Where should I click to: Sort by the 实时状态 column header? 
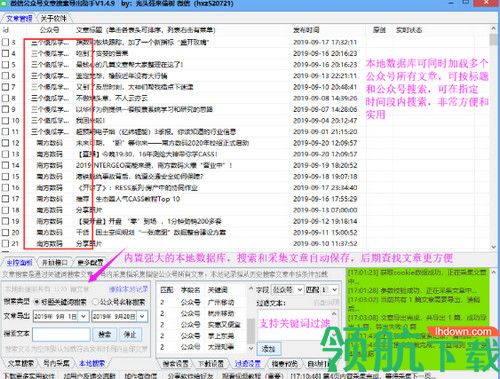pos(409,30)
